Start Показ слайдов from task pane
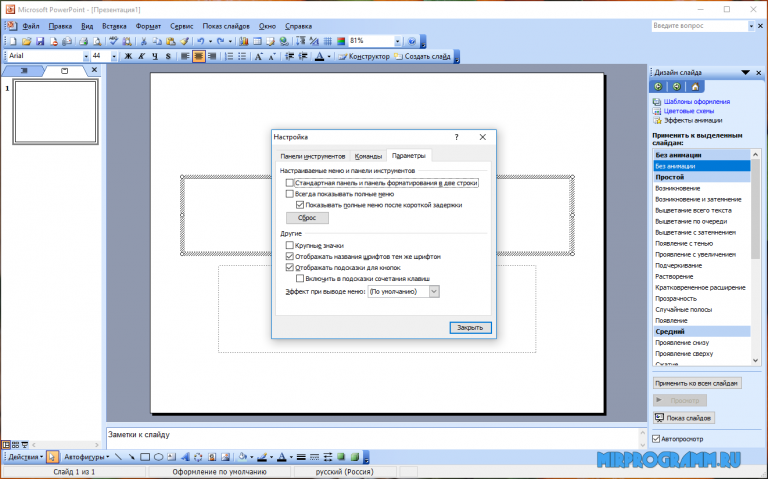Screen dimensions: 768x479 pos(684,418)
